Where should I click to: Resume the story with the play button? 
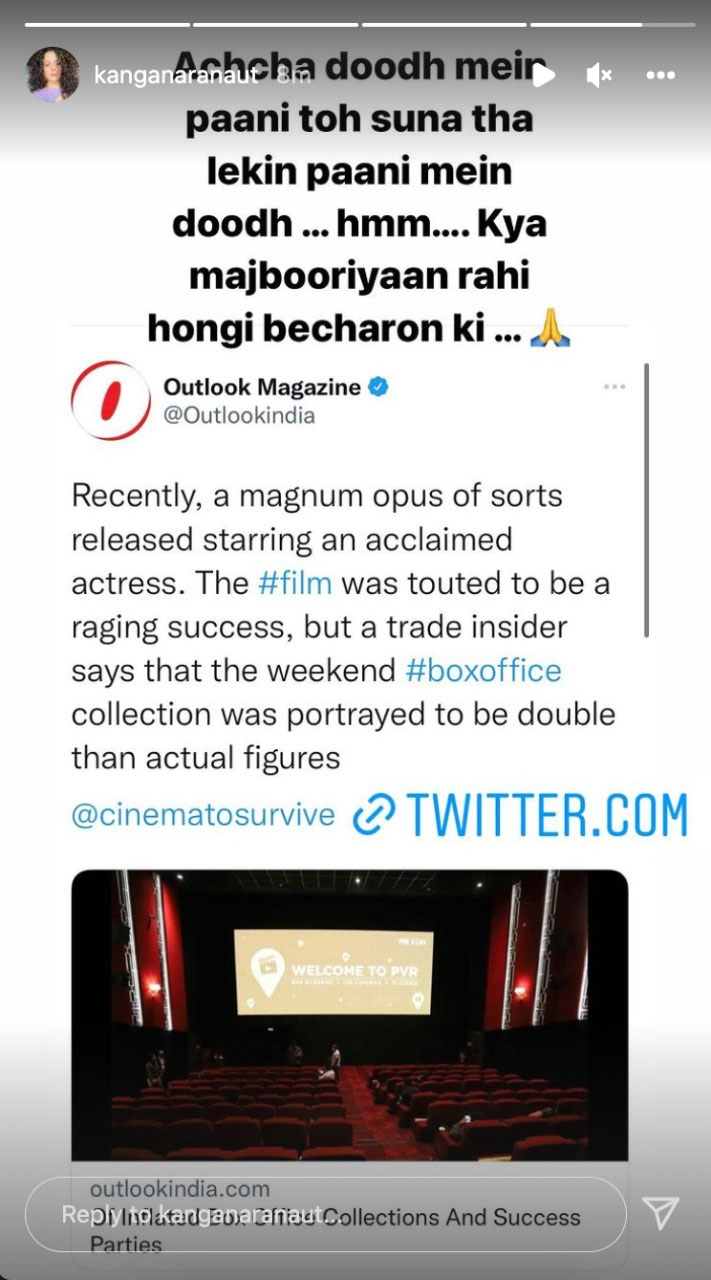tap(543, 75)
